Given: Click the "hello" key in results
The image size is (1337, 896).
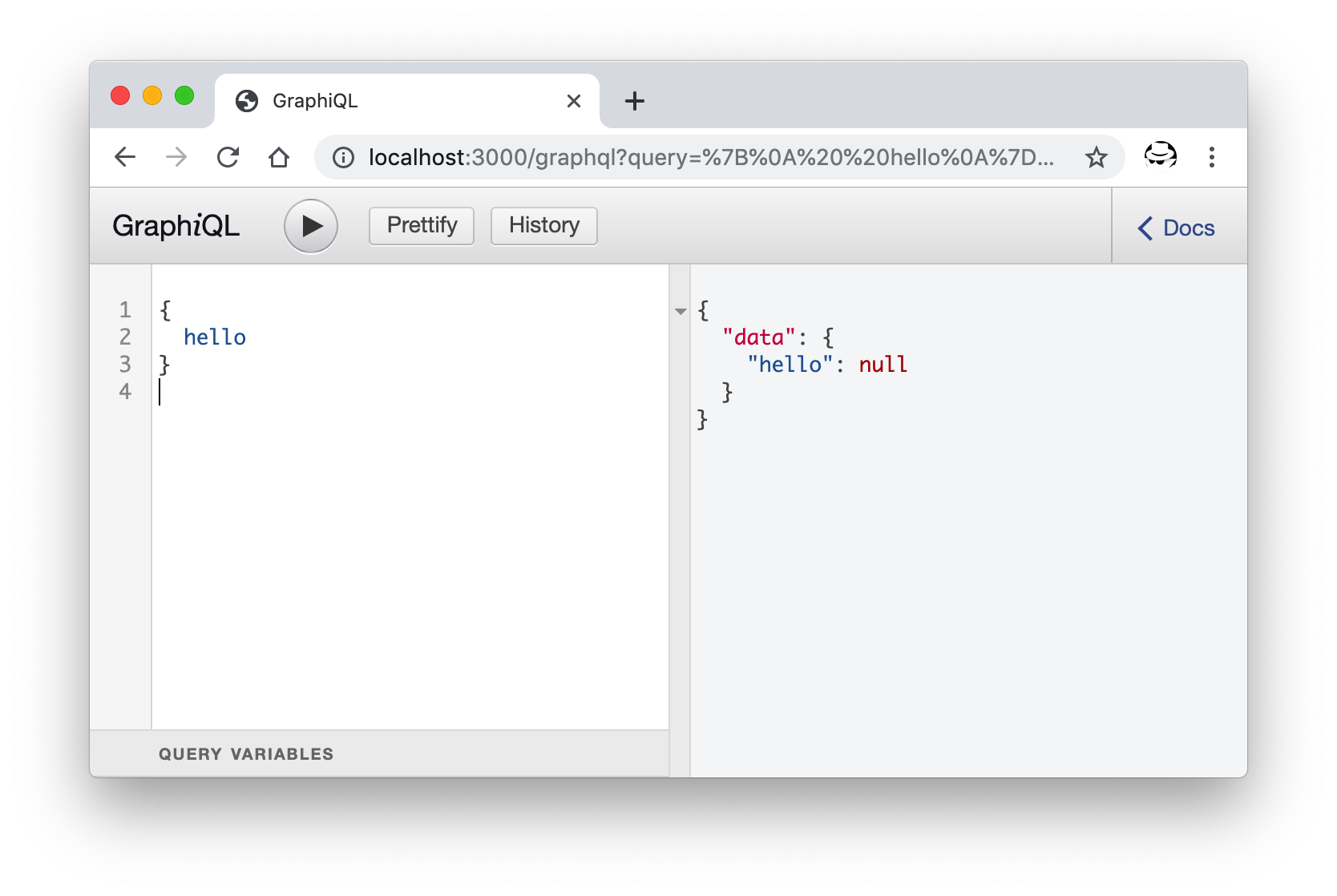Looking at the screenshot, I should click(790, 365).
